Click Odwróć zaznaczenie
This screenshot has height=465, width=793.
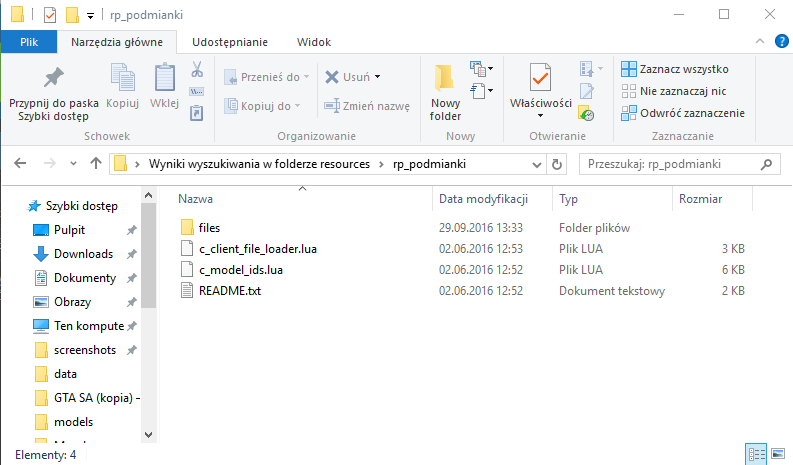tap(683, 113)
